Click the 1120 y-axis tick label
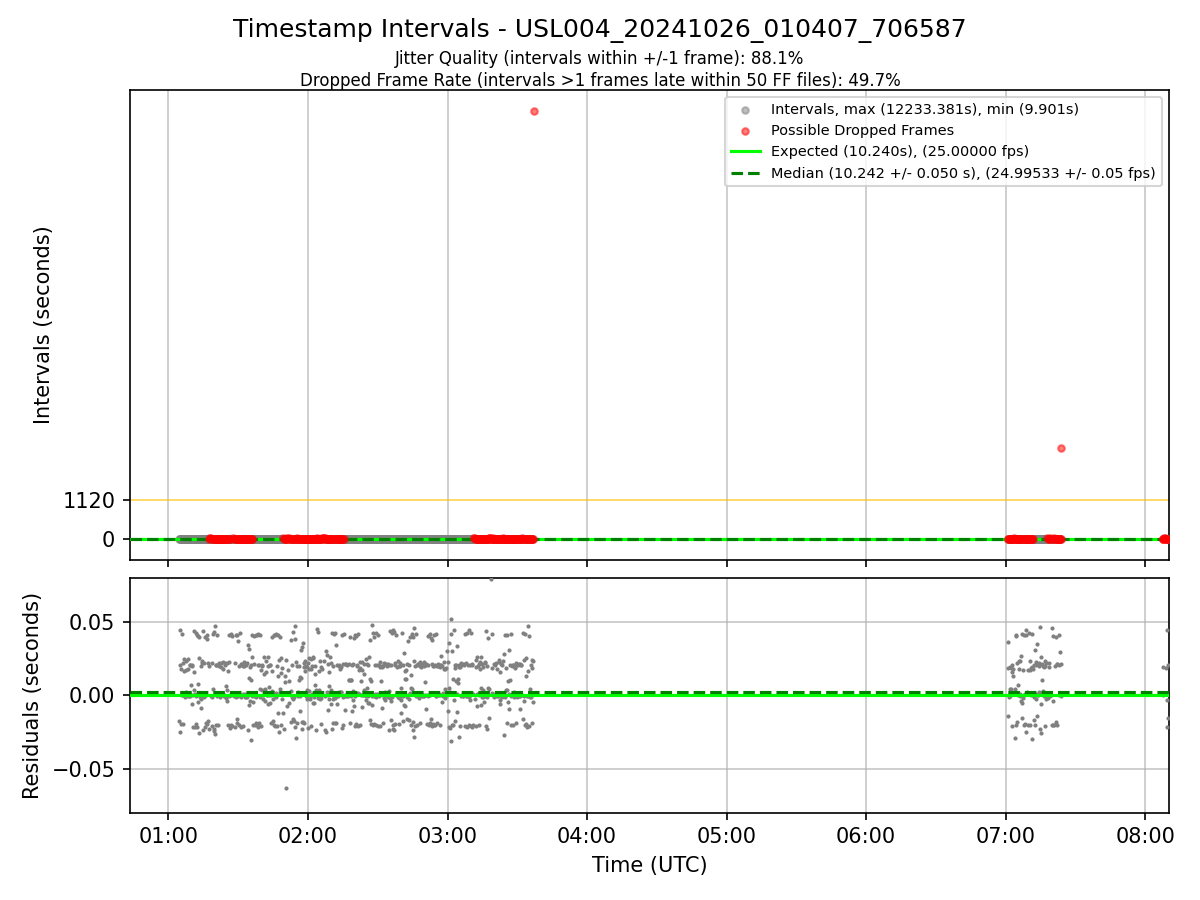1200x900 pixels. [90, 501]
